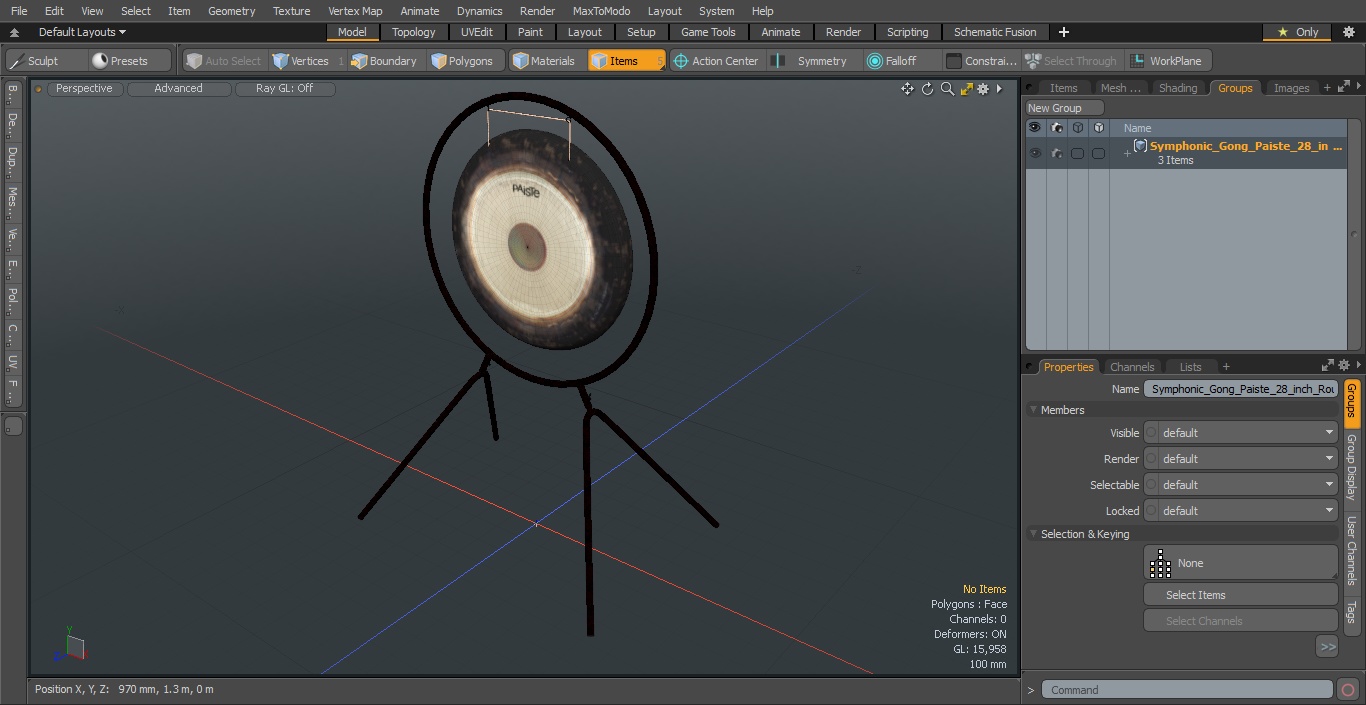The width and height of the screenshot is (1366, 705).
Task: Click the Groups list scrollbar handle
Action: [x=1354, y=234]
